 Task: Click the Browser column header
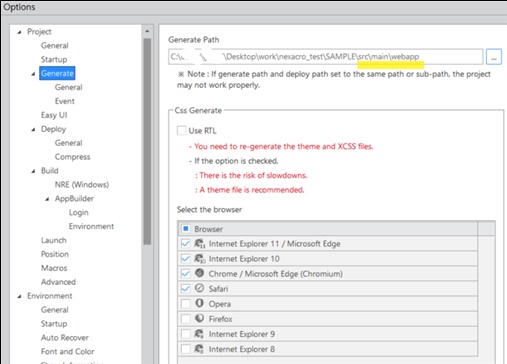(x=327, y=229)
